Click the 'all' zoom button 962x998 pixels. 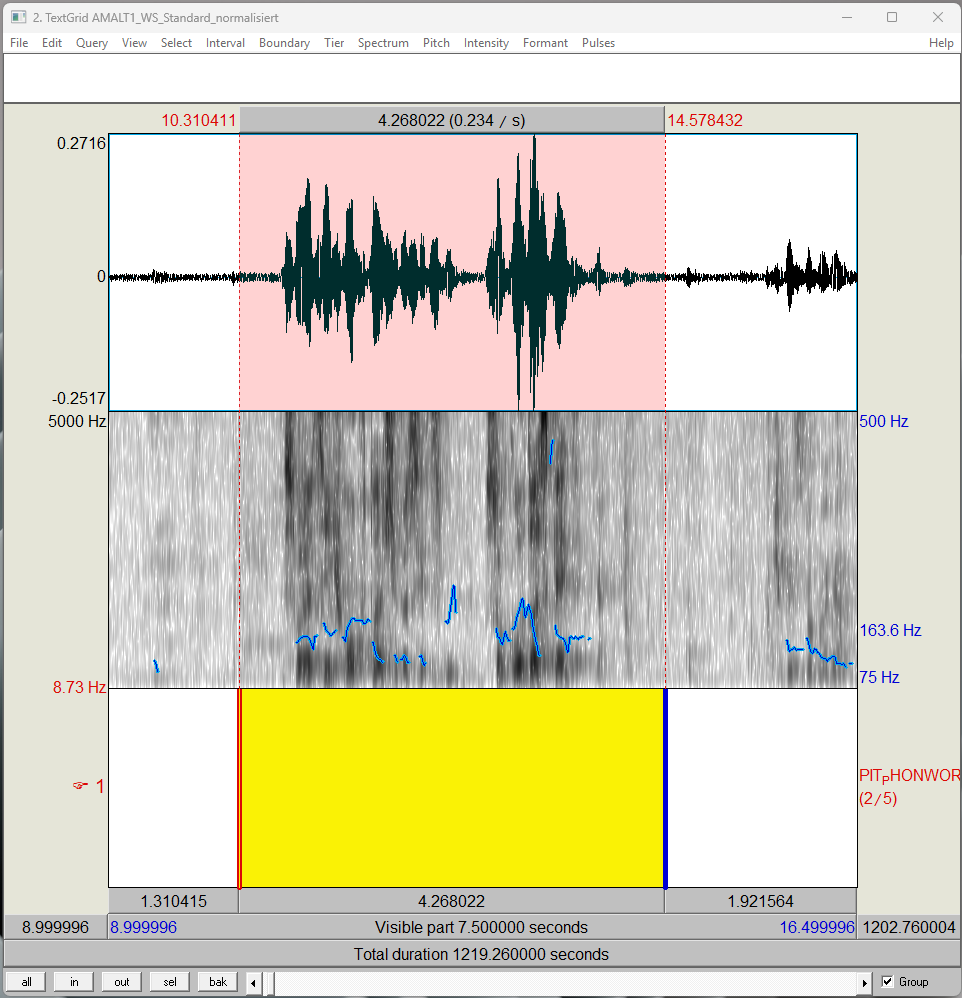(x=26, y=981)
